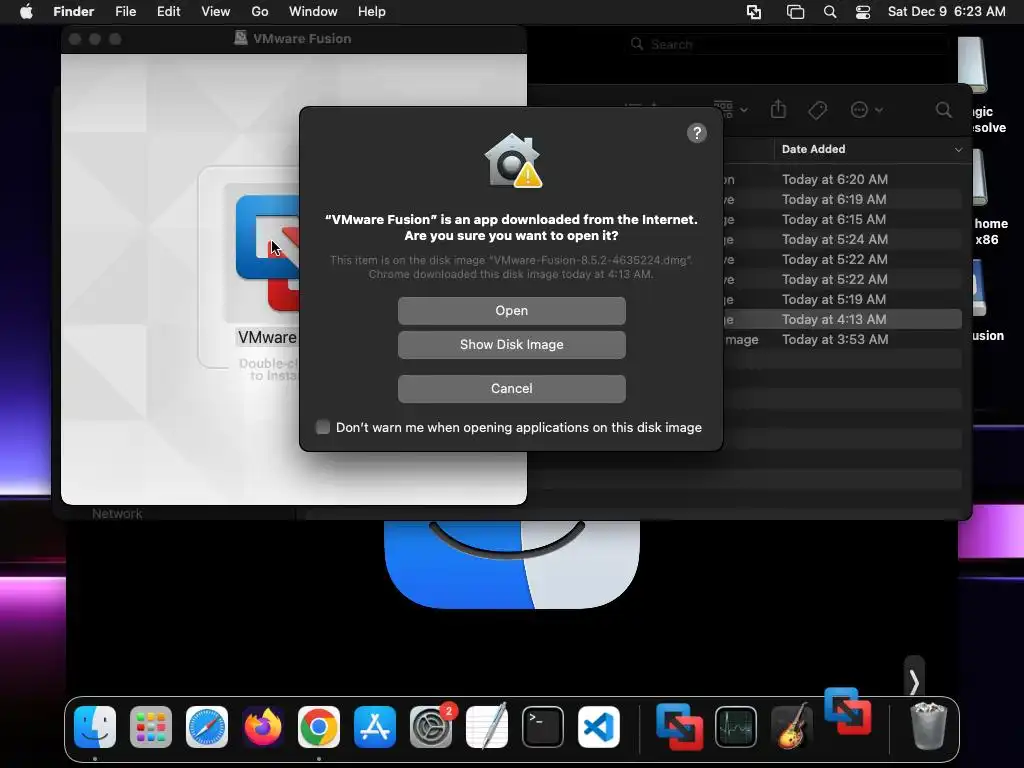Open the Window menu

(x=313, y=12)
